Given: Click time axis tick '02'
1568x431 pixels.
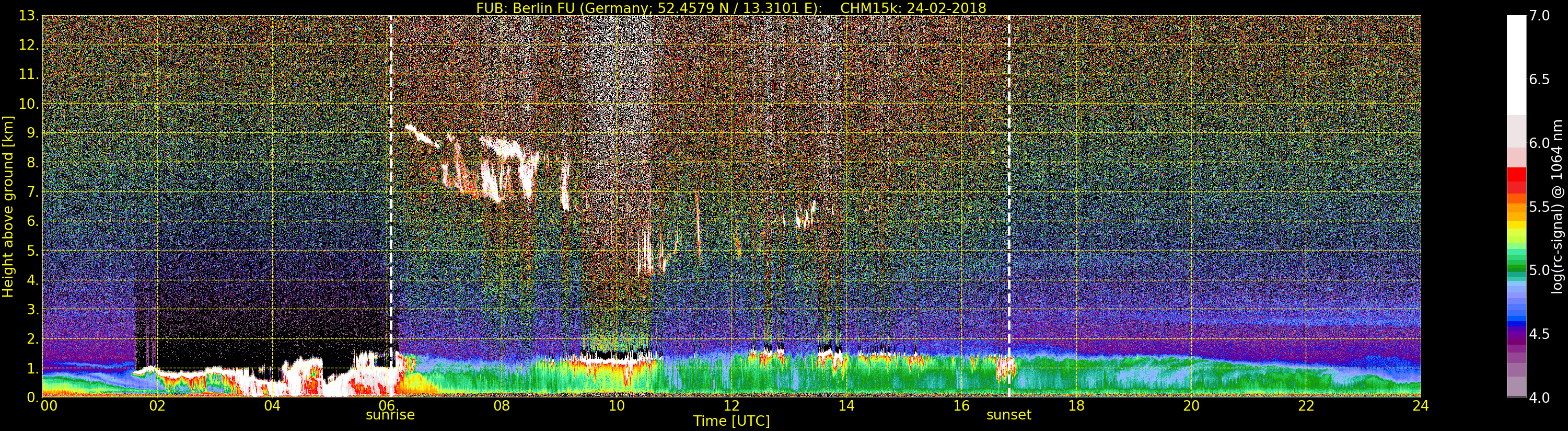Looking at the screenshot, I should coord(157,405).
